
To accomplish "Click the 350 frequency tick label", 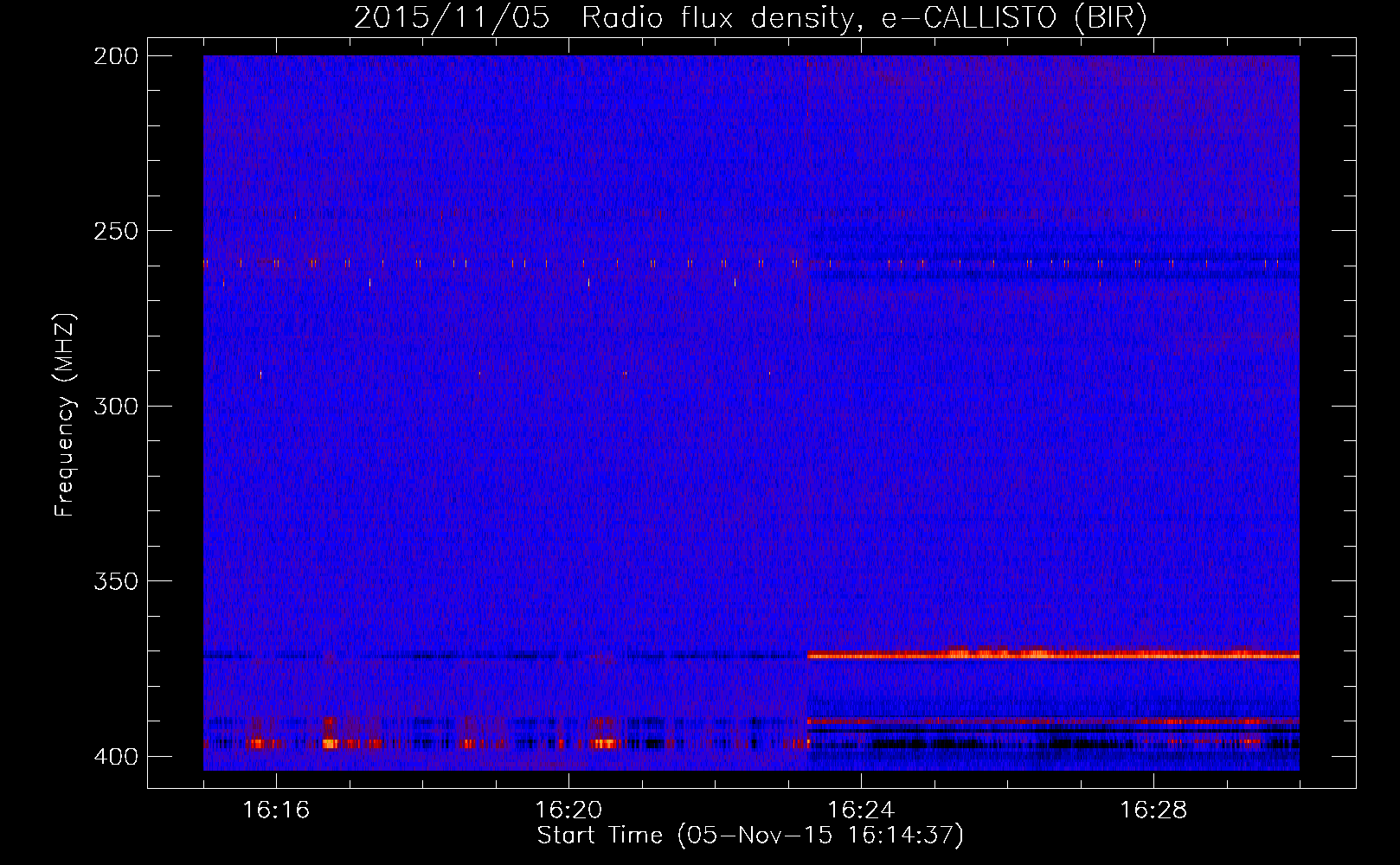I will tap(115, 581).
